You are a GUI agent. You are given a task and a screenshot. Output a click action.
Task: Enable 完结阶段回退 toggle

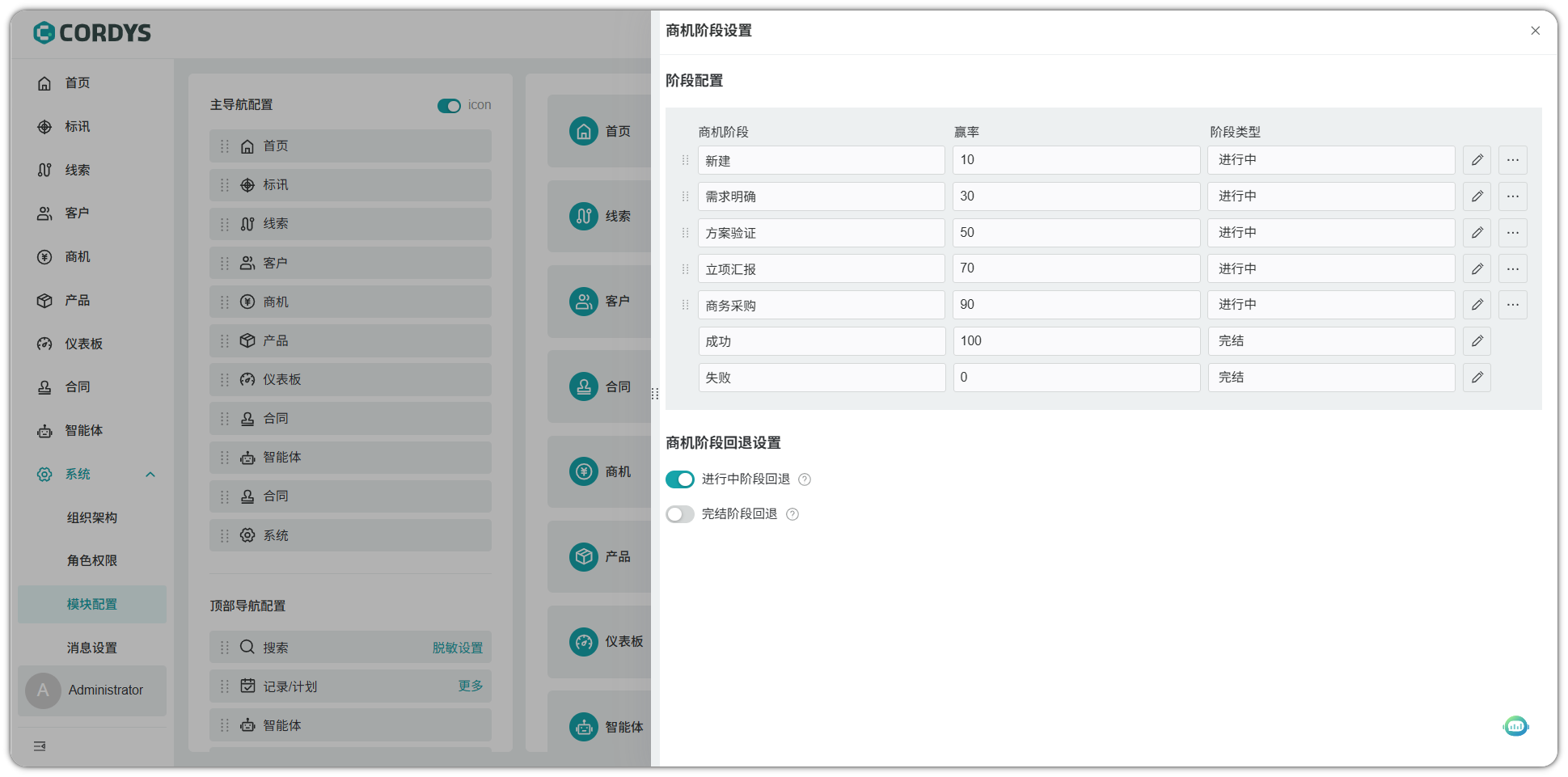(679, 514)
